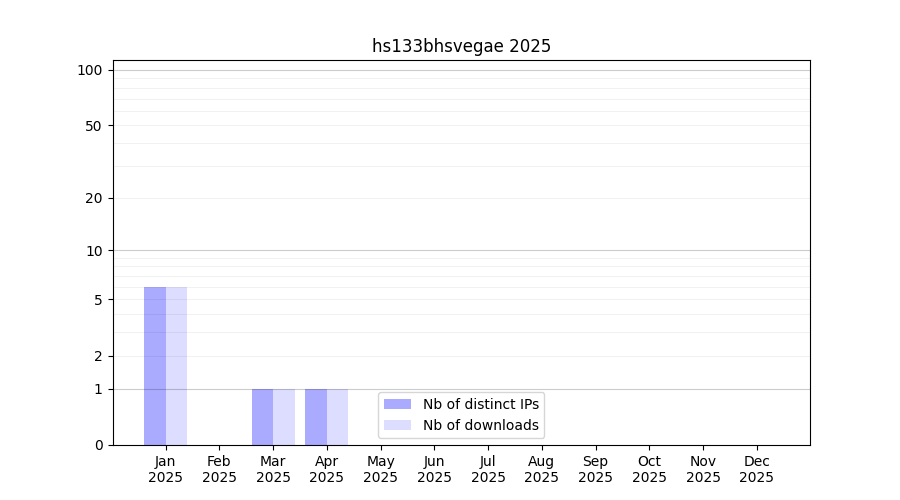Image resolution: width=900 pixels, height=500 pixels.
Task: Pick the April downloads bar
Action: 337,417
